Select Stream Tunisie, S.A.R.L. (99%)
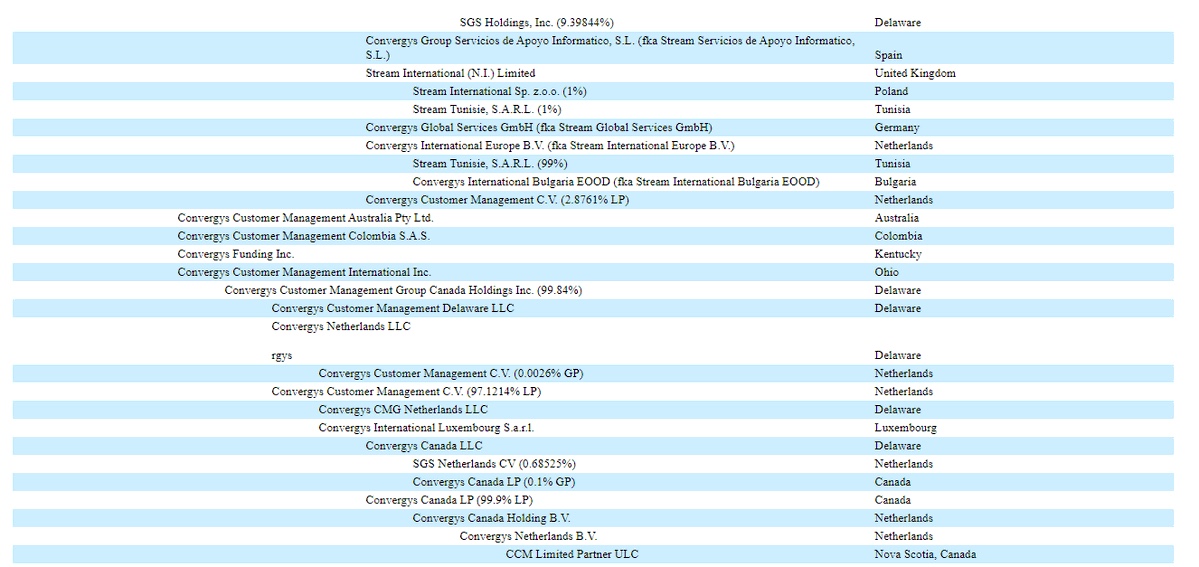 point(490,164)
